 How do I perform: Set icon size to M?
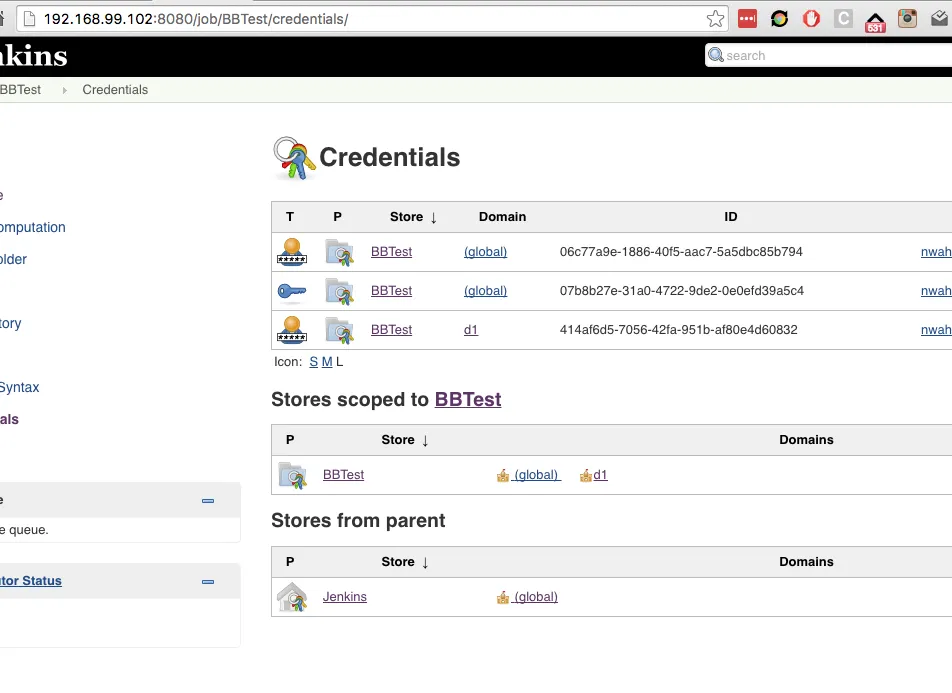[327, 361]
